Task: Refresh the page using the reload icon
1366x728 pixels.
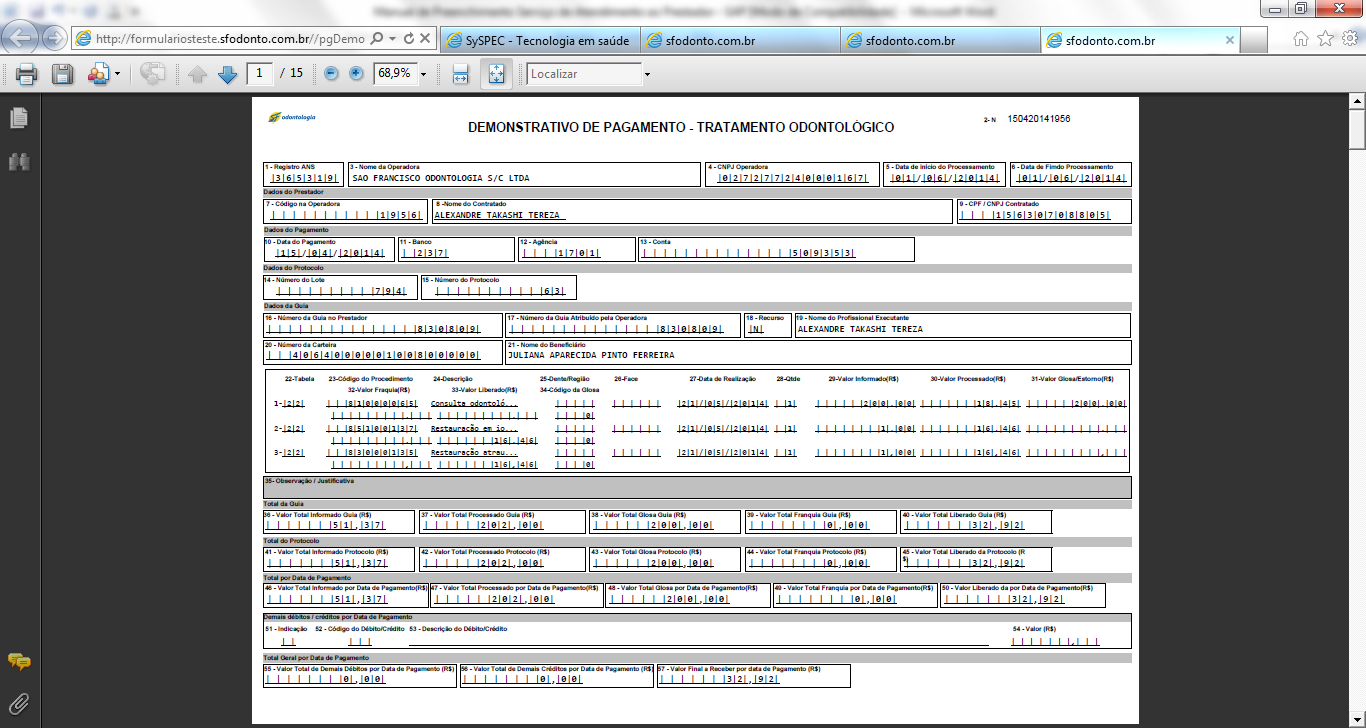Action: pos(408,40)
